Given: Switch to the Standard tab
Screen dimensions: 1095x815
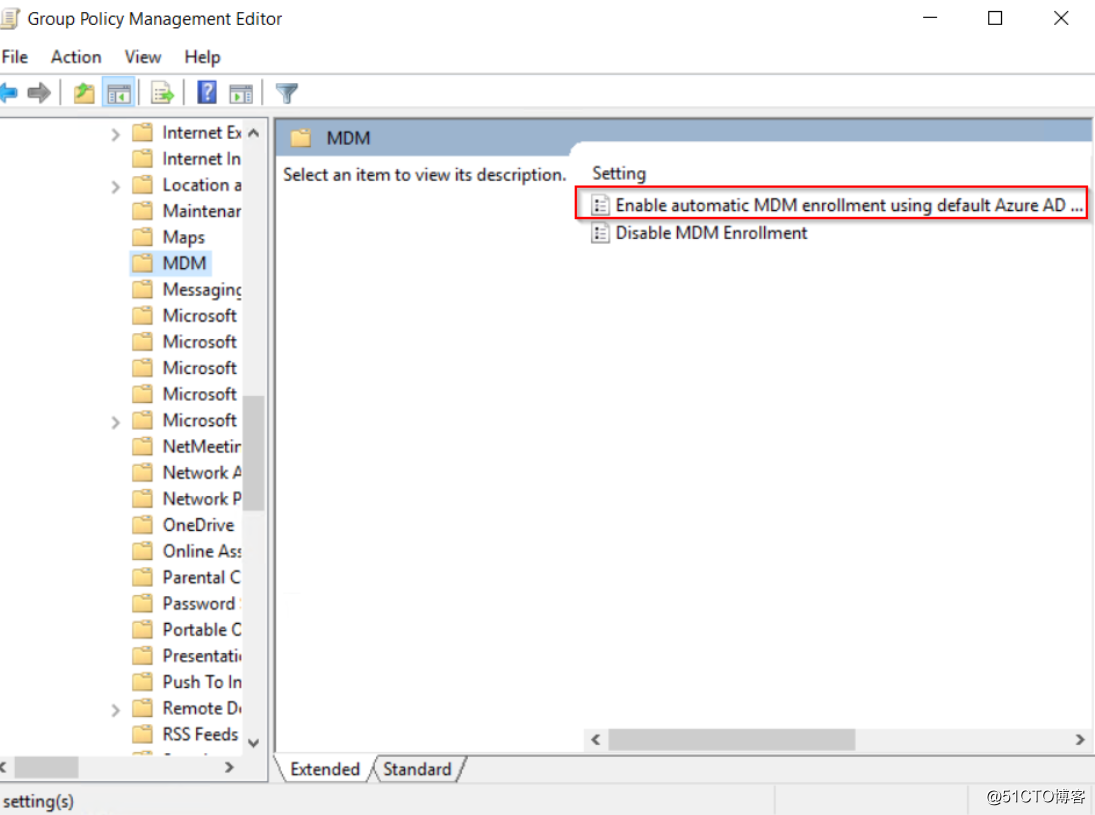Looking at the screenshot, I should 417,769.
